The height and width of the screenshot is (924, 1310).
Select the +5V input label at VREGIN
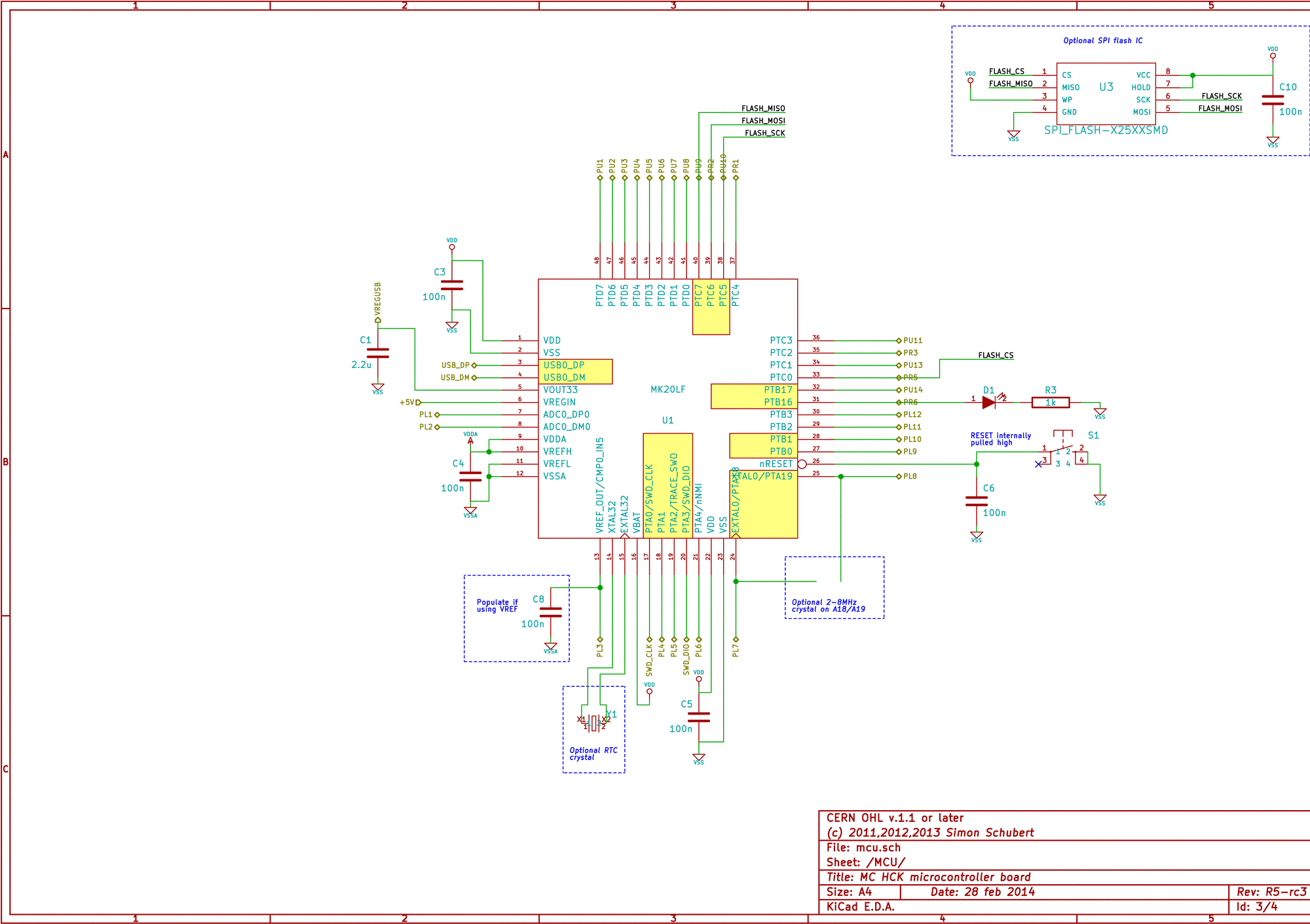409,402
